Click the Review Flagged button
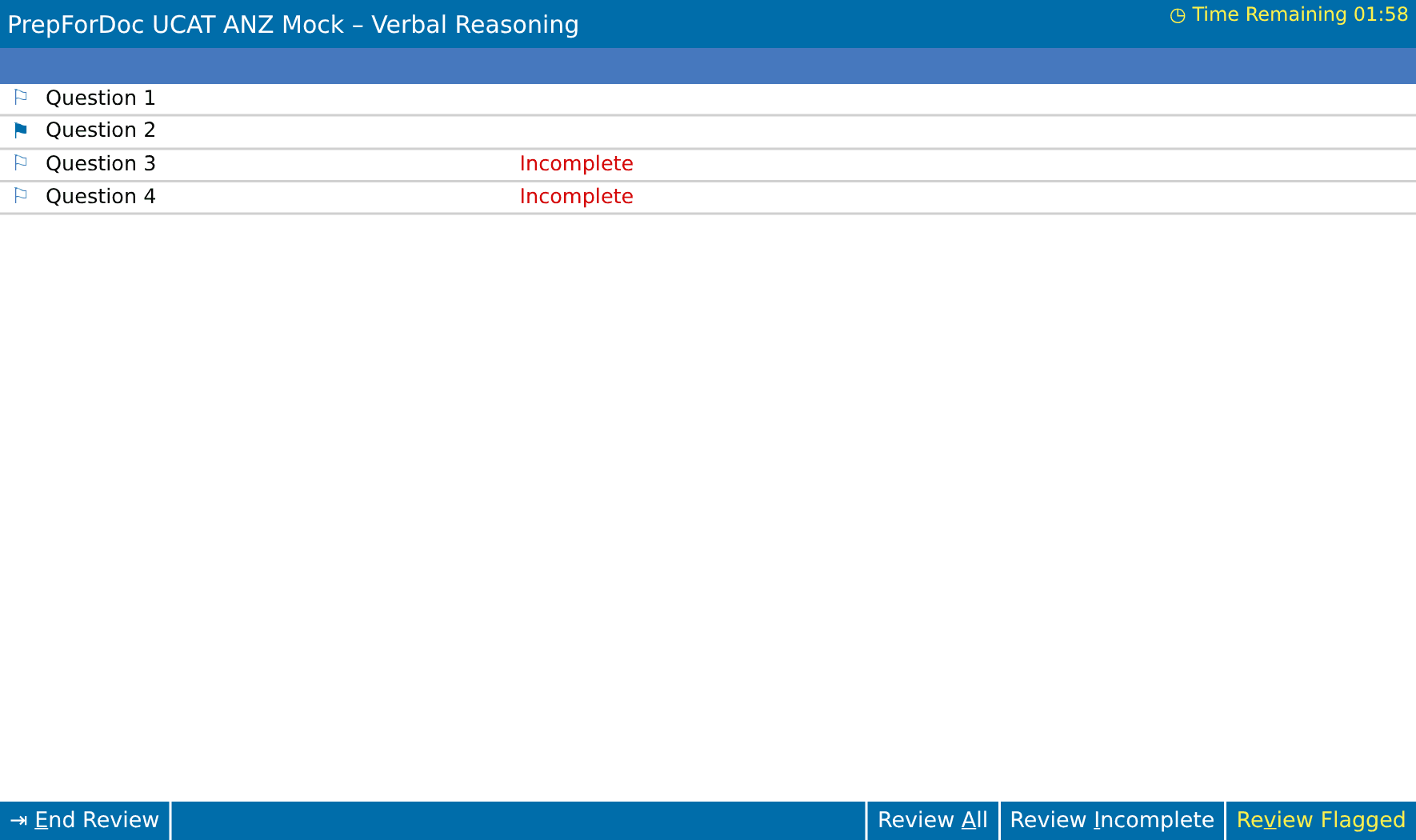Image resolution: width=1416 pixels, height=840 pixels. click(1321, 821)
